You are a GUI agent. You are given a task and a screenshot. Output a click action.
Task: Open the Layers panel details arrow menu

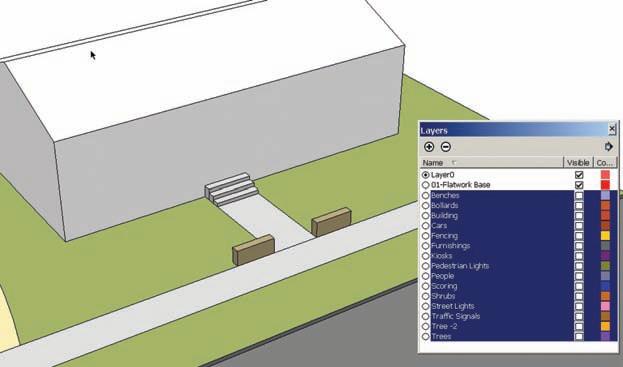[x=608, y=147]
